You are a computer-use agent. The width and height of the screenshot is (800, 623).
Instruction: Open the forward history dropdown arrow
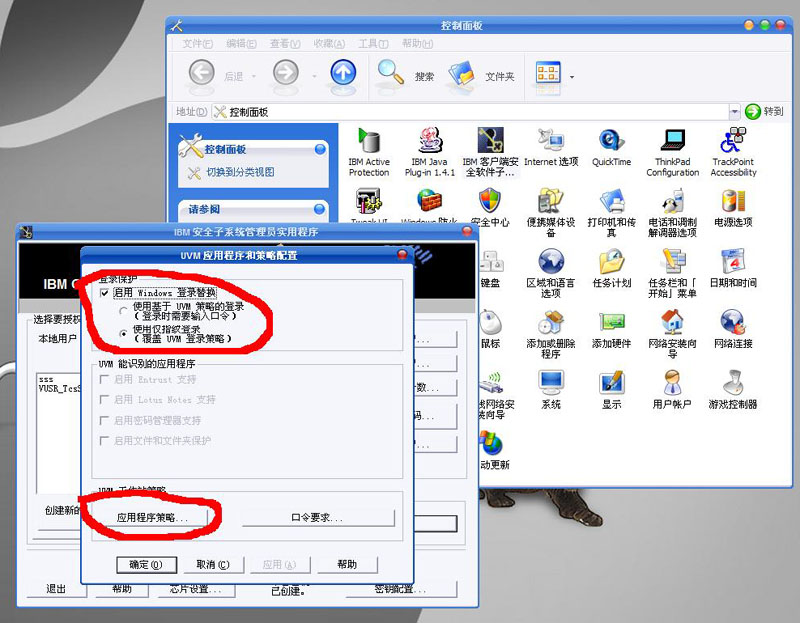click(314, 77)
